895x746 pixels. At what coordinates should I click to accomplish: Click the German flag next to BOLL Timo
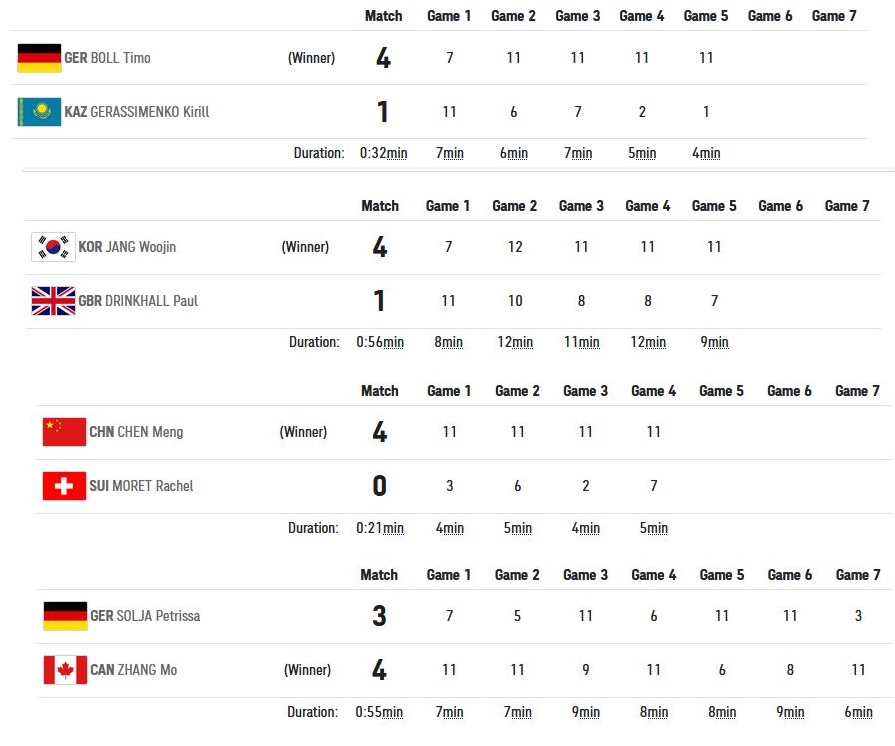[x=39, y=58]
